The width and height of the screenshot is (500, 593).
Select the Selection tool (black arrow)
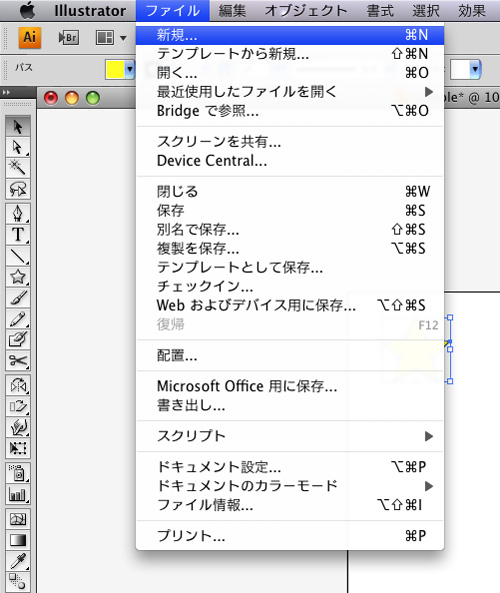click(18, 127)
